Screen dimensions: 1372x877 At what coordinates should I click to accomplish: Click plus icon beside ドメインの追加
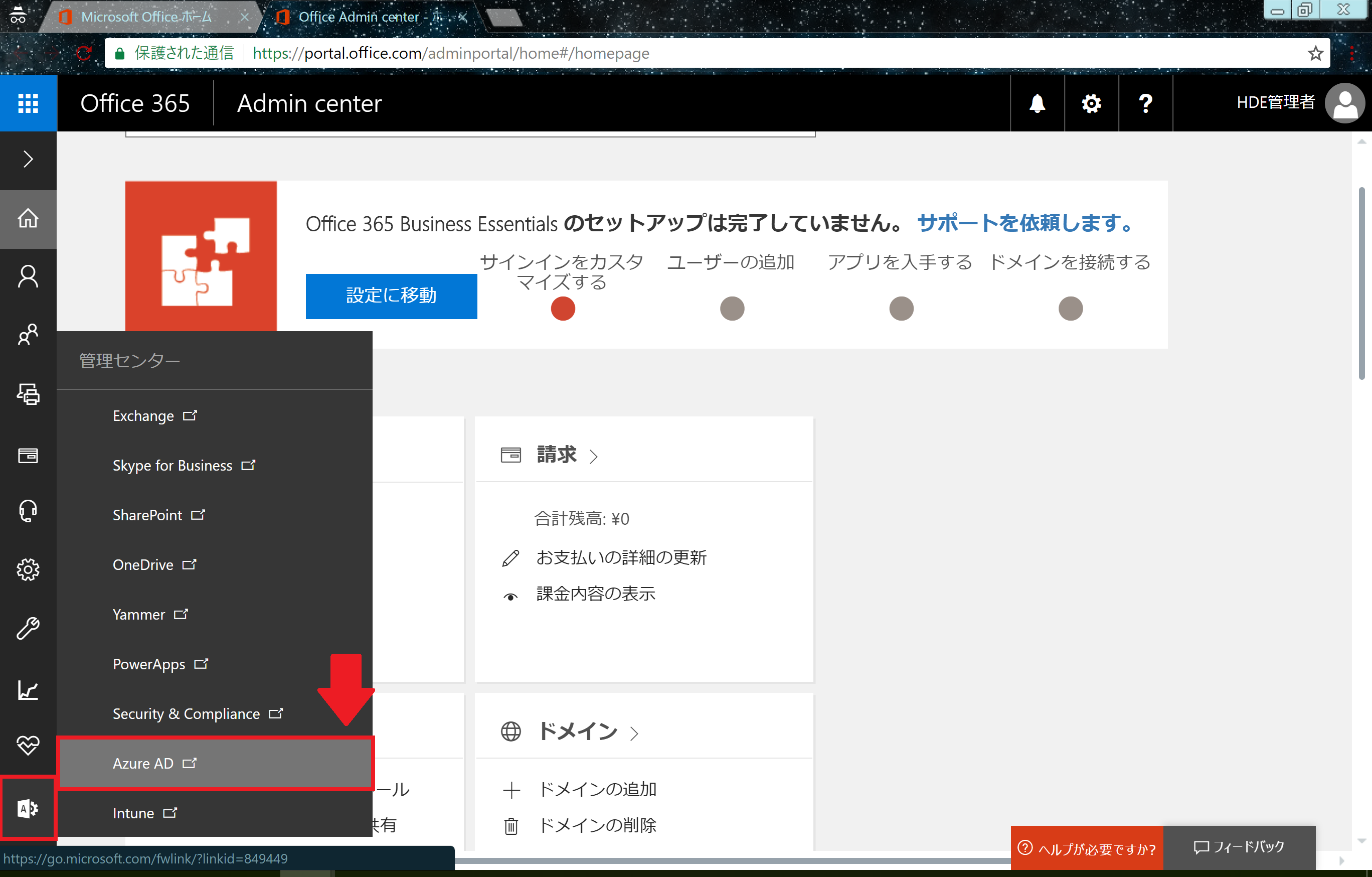click(x=511, y=790)
